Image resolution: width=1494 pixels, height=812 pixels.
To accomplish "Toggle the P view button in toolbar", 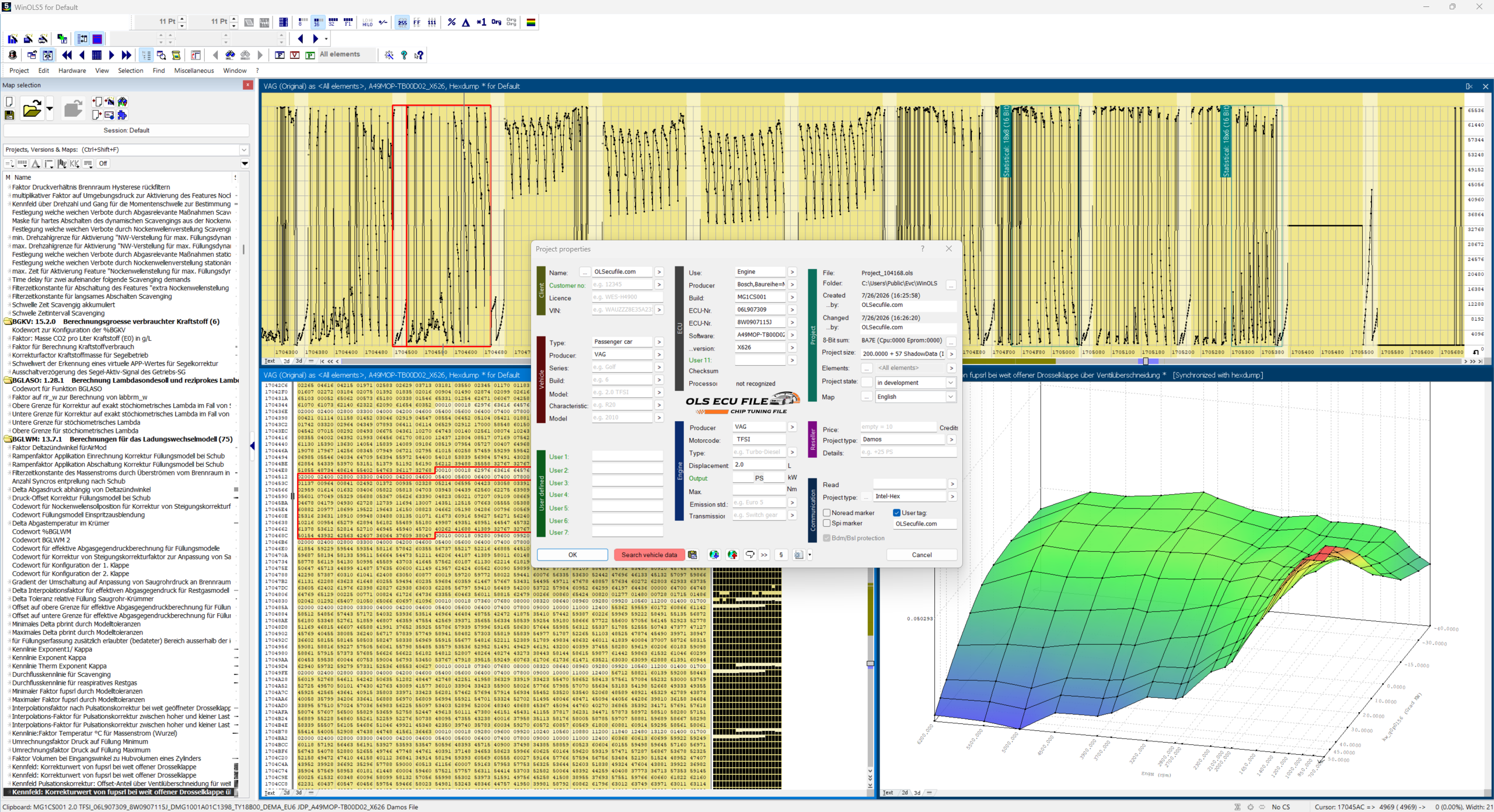I will (x=310, y=55).
